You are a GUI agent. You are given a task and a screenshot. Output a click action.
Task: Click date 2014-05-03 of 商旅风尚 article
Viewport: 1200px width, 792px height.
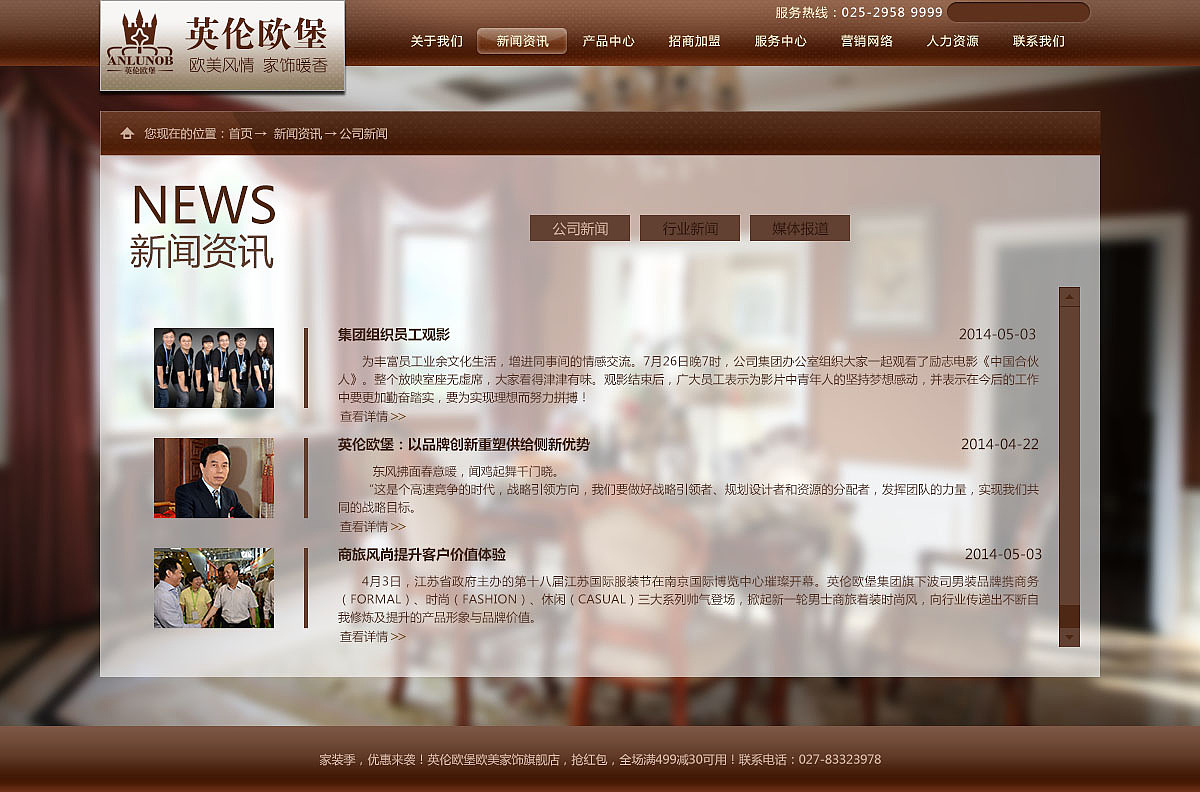[x=1003, y=554]
